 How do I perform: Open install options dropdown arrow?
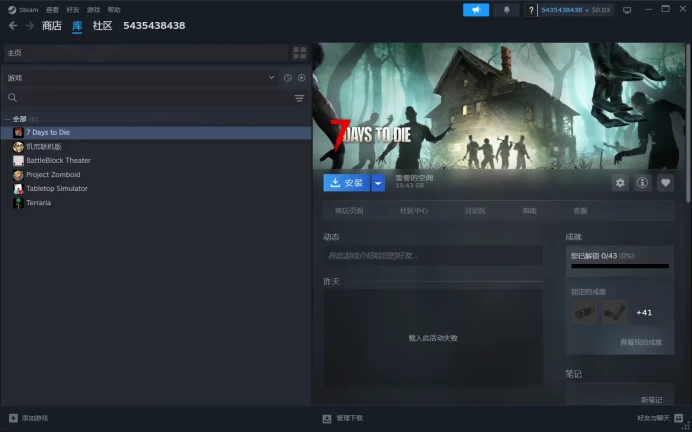pos(378,183)
